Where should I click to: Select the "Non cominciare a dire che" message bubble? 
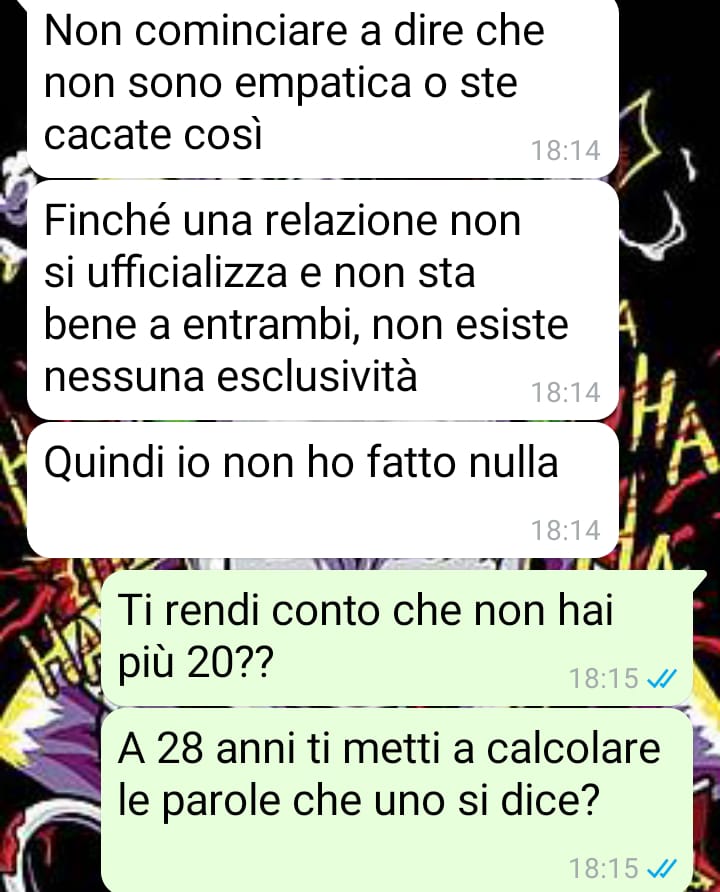click(x=322, y=86)
